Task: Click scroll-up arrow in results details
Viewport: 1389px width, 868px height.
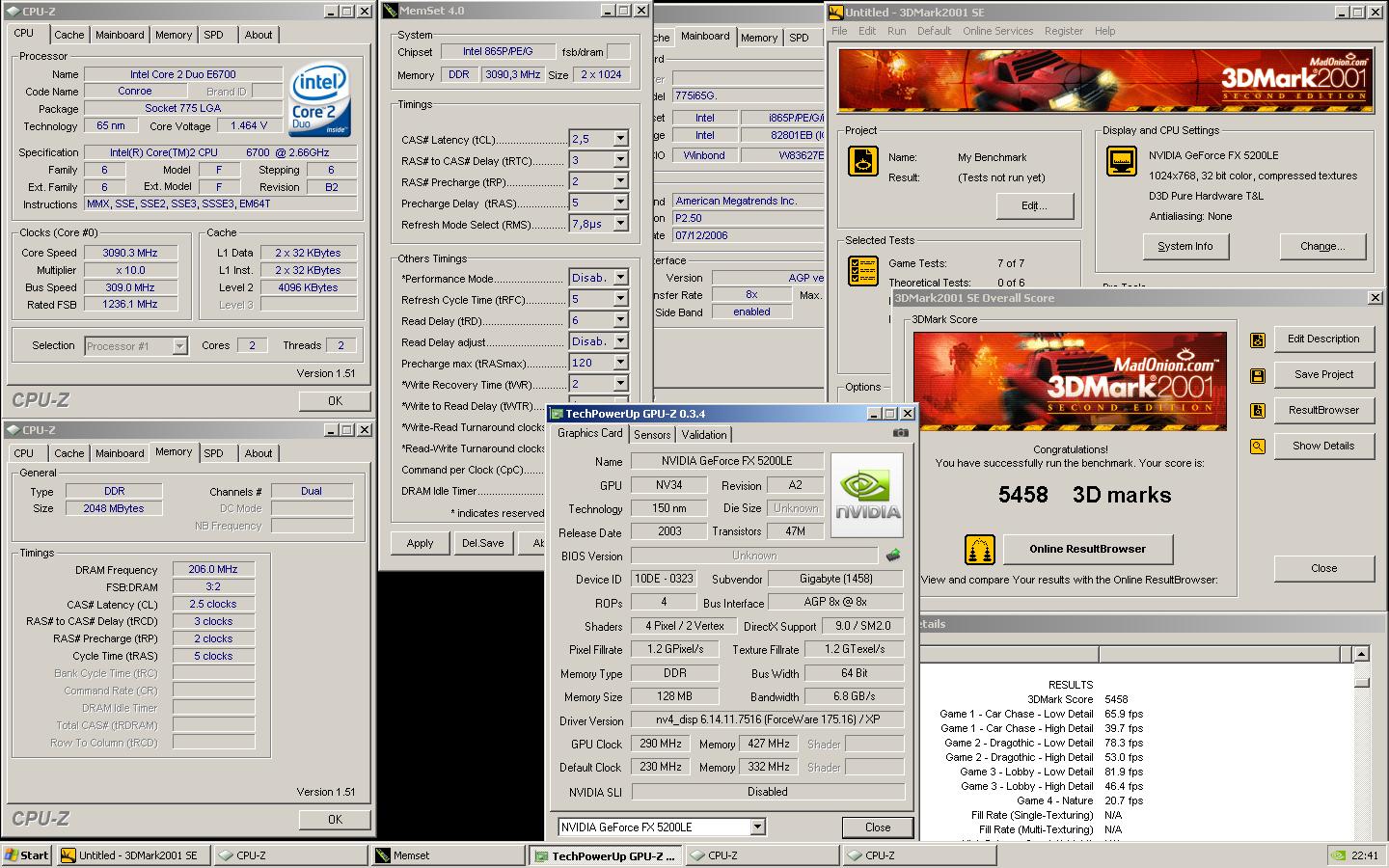Action: (1361, 655)
